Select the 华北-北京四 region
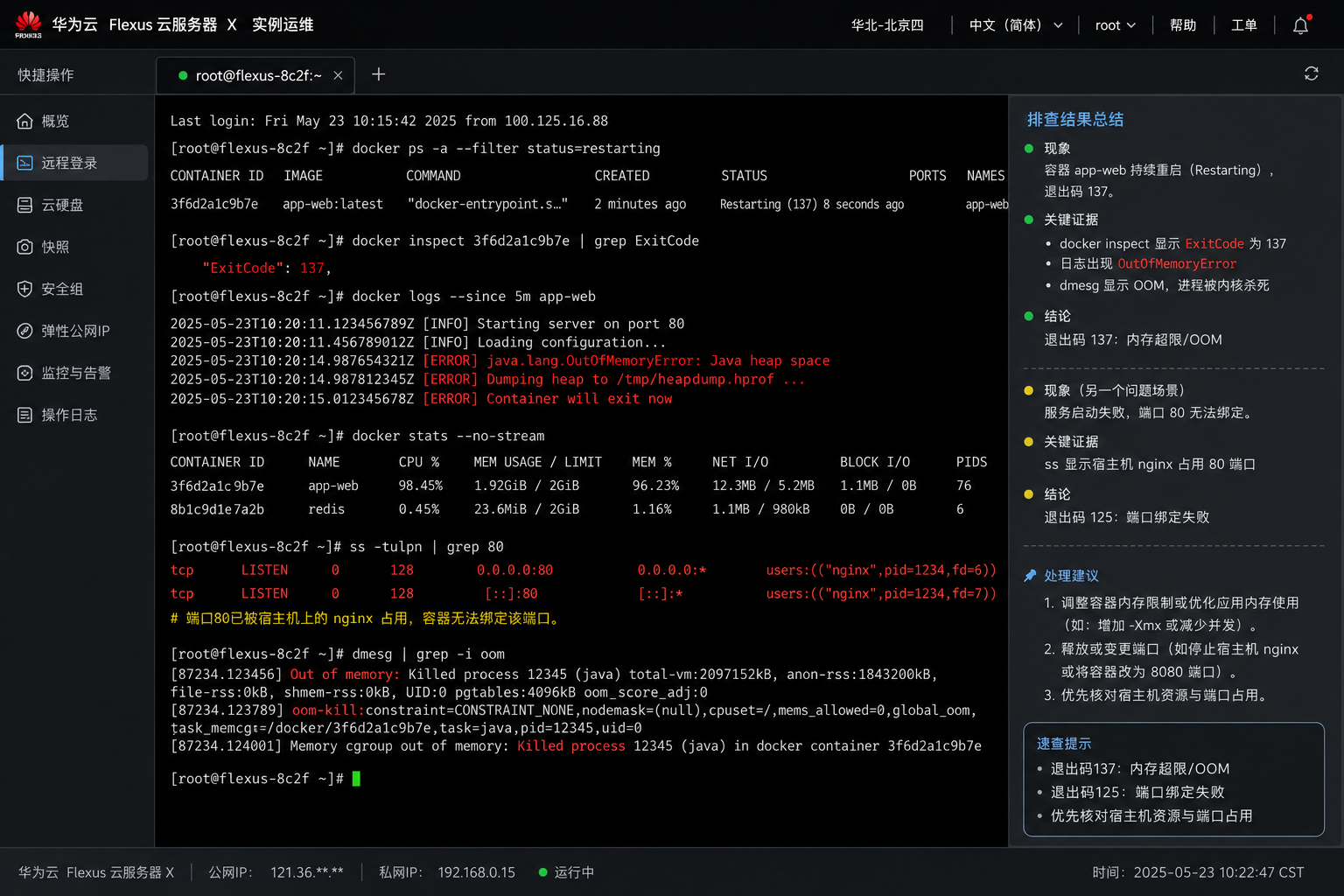Screen dimensions: 1344x896 coord(887,25)
